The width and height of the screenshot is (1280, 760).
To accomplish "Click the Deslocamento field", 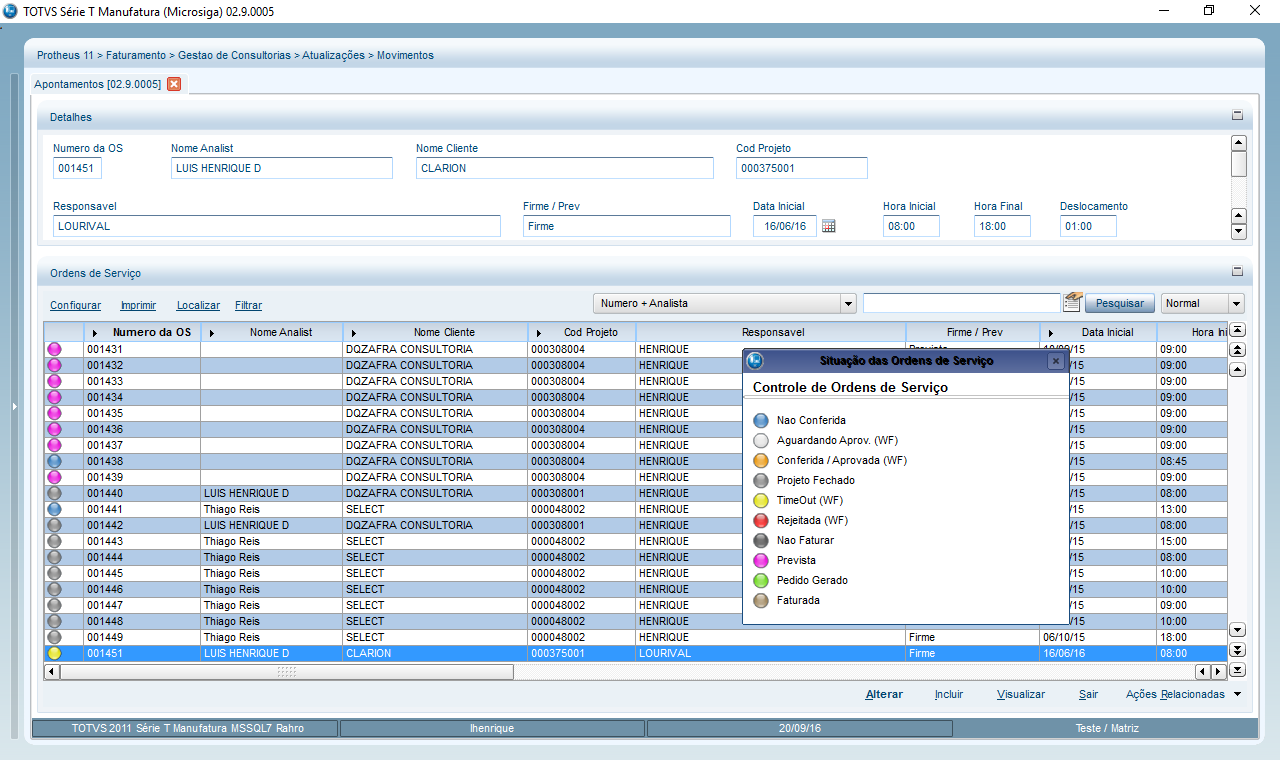I will [1088, 226].
